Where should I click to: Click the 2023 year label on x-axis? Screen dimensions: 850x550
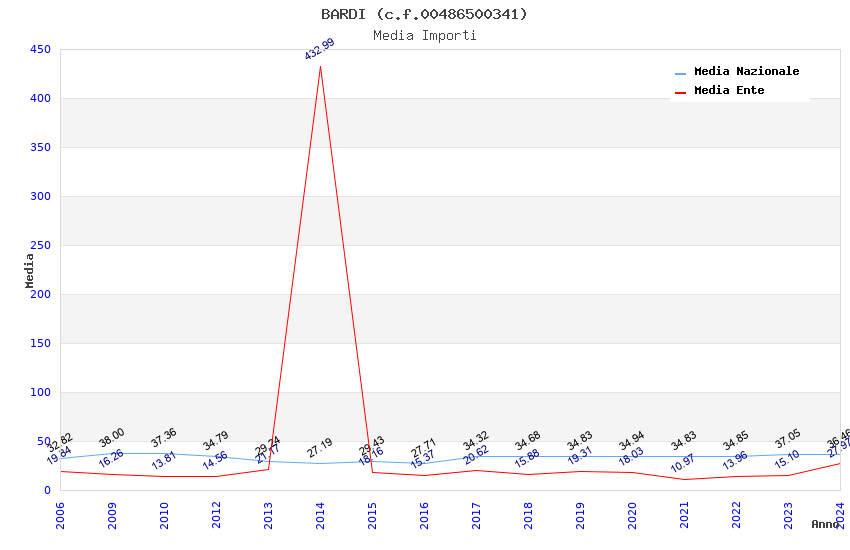pyautogui.click(x=789, y=515)
